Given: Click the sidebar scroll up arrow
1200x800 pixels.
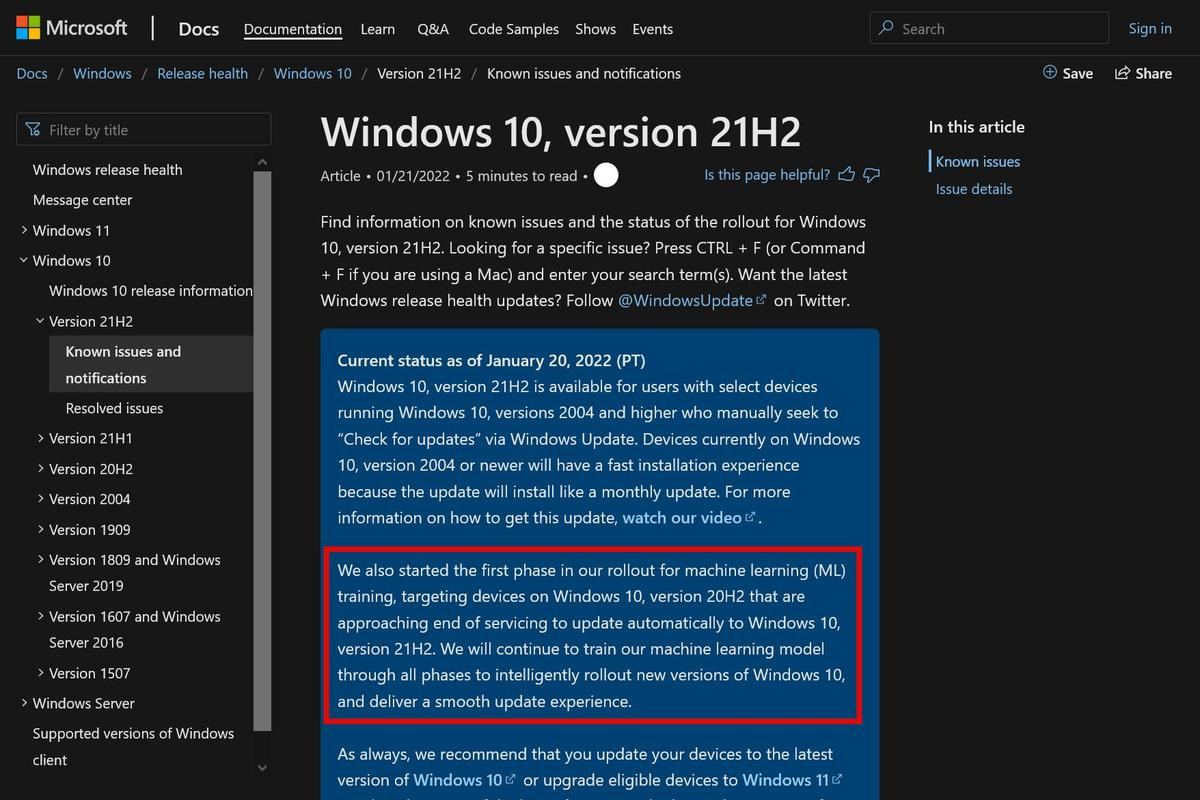Looking at the screenshot, I should pyautogui.click(x=262, y=162).
